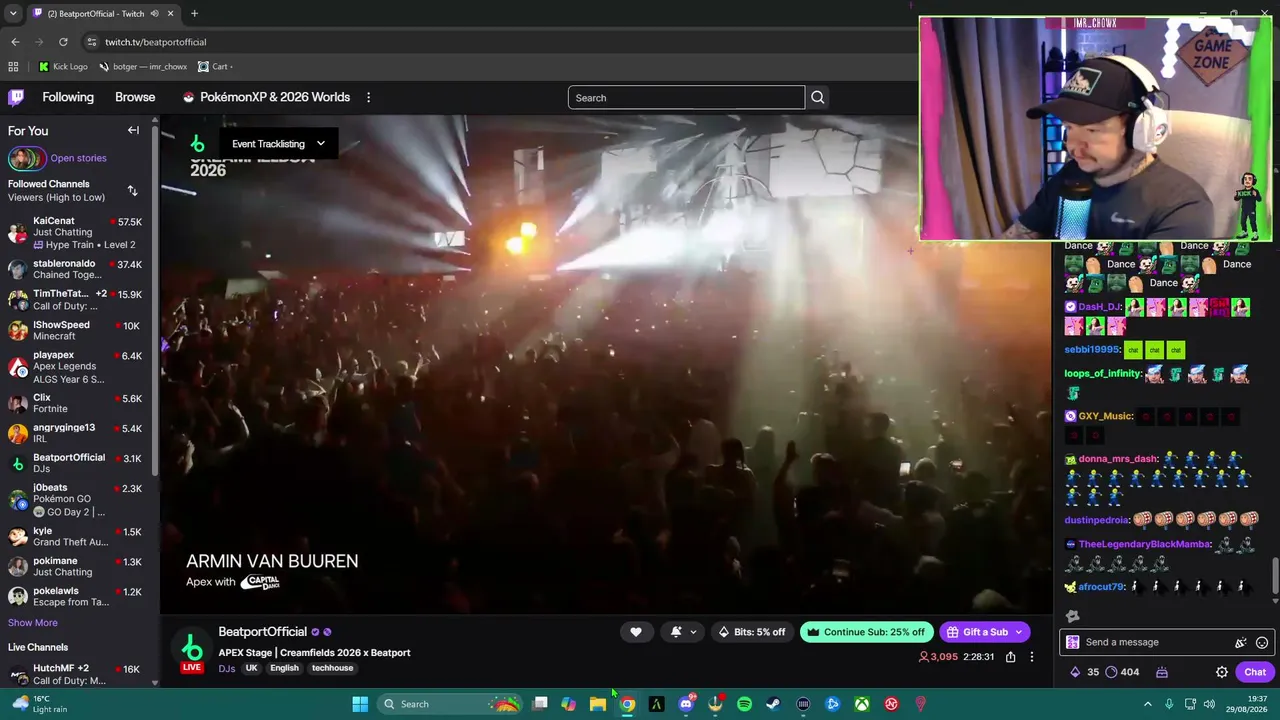Click Bits: 5% off button

click(752, 632)
